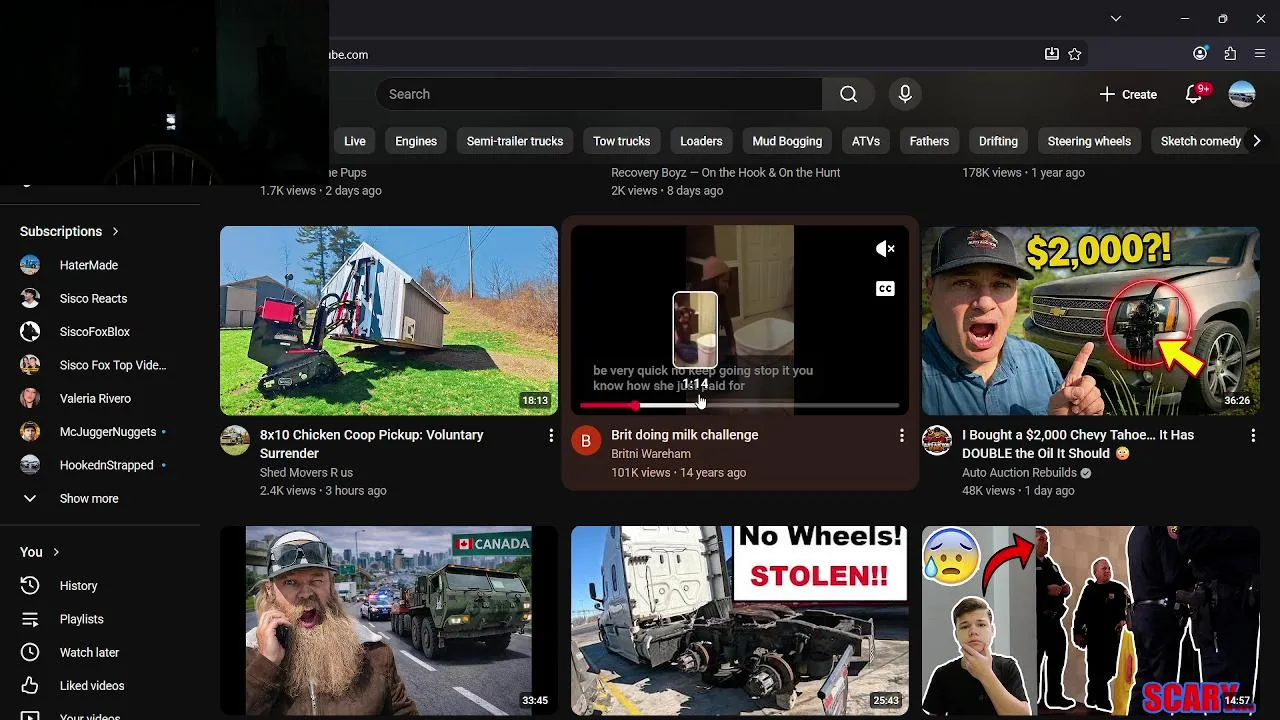The height and width of the screenshot is (720, 1280).
Task: Open 8x10 Chicken Coop Pickup video title
Action: 372,444
